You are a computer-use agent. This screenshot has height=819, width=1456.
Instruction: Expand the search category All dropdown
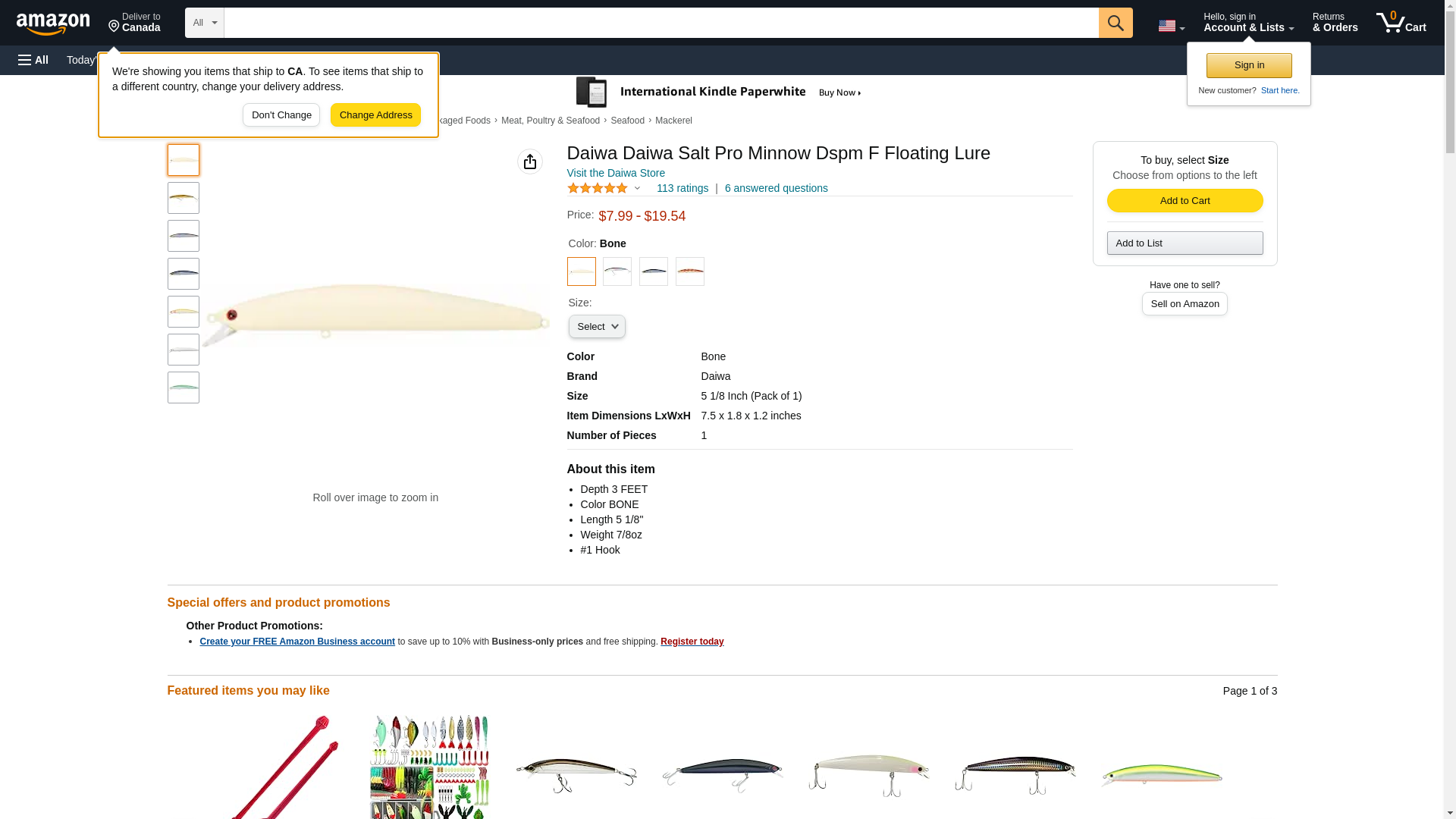(x=204, y=23)
